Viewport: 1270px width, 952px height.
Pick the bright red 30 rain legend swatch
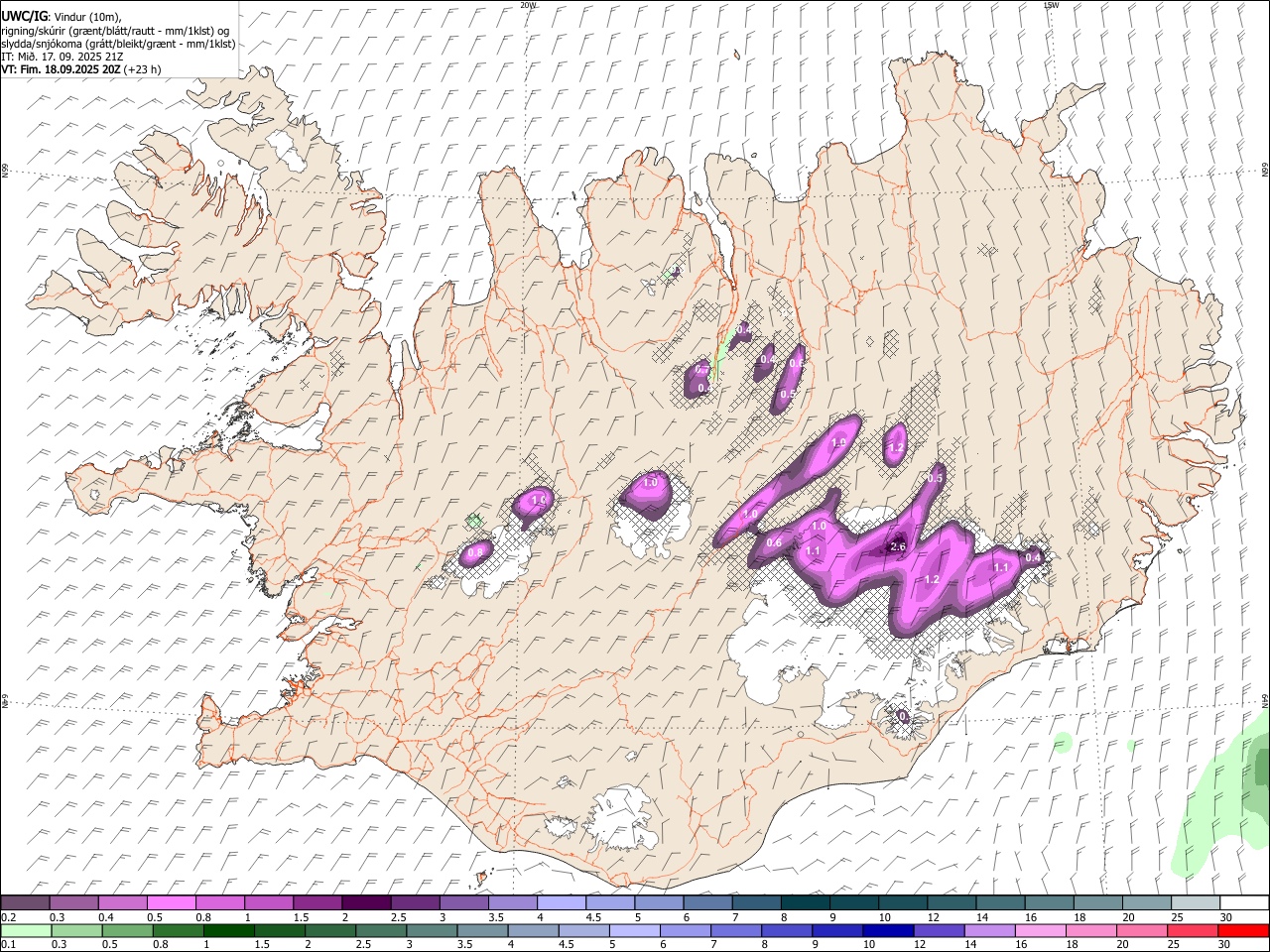coord(1243,930)
